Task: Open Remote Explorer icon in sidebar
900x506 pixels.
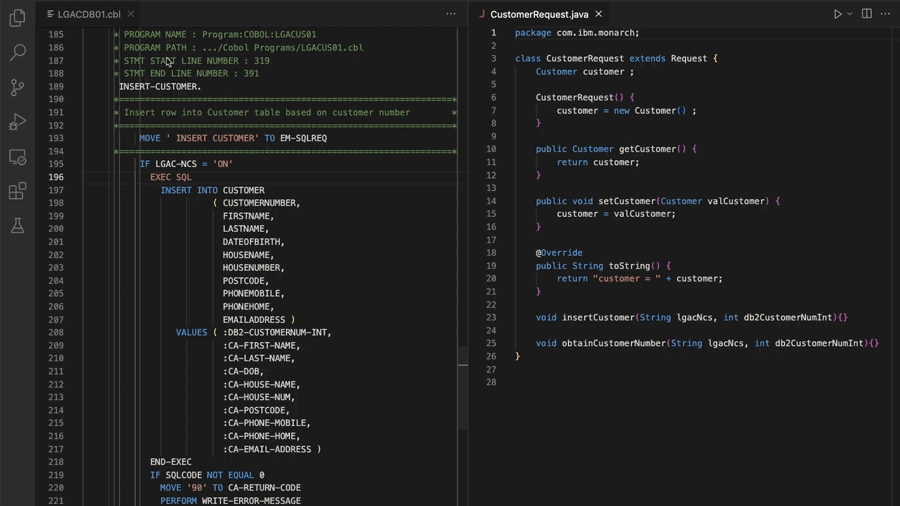Action: tap(17, 157)
